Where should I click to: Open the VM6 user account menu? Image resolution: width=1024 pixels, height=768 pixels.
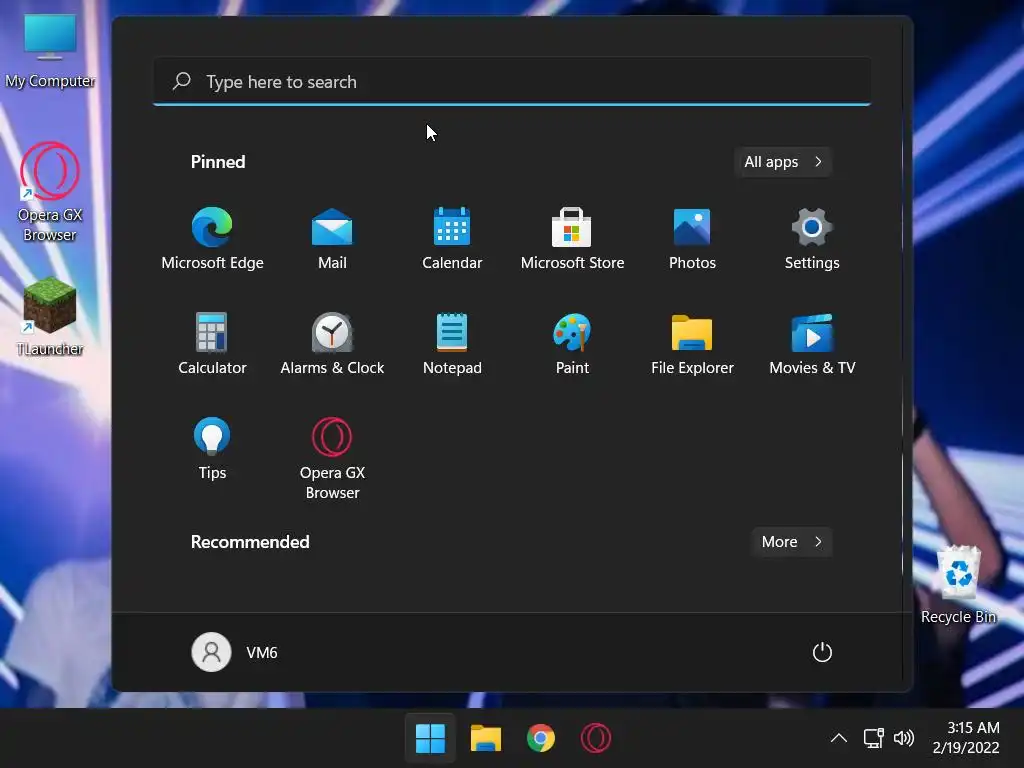pos(235,652)
